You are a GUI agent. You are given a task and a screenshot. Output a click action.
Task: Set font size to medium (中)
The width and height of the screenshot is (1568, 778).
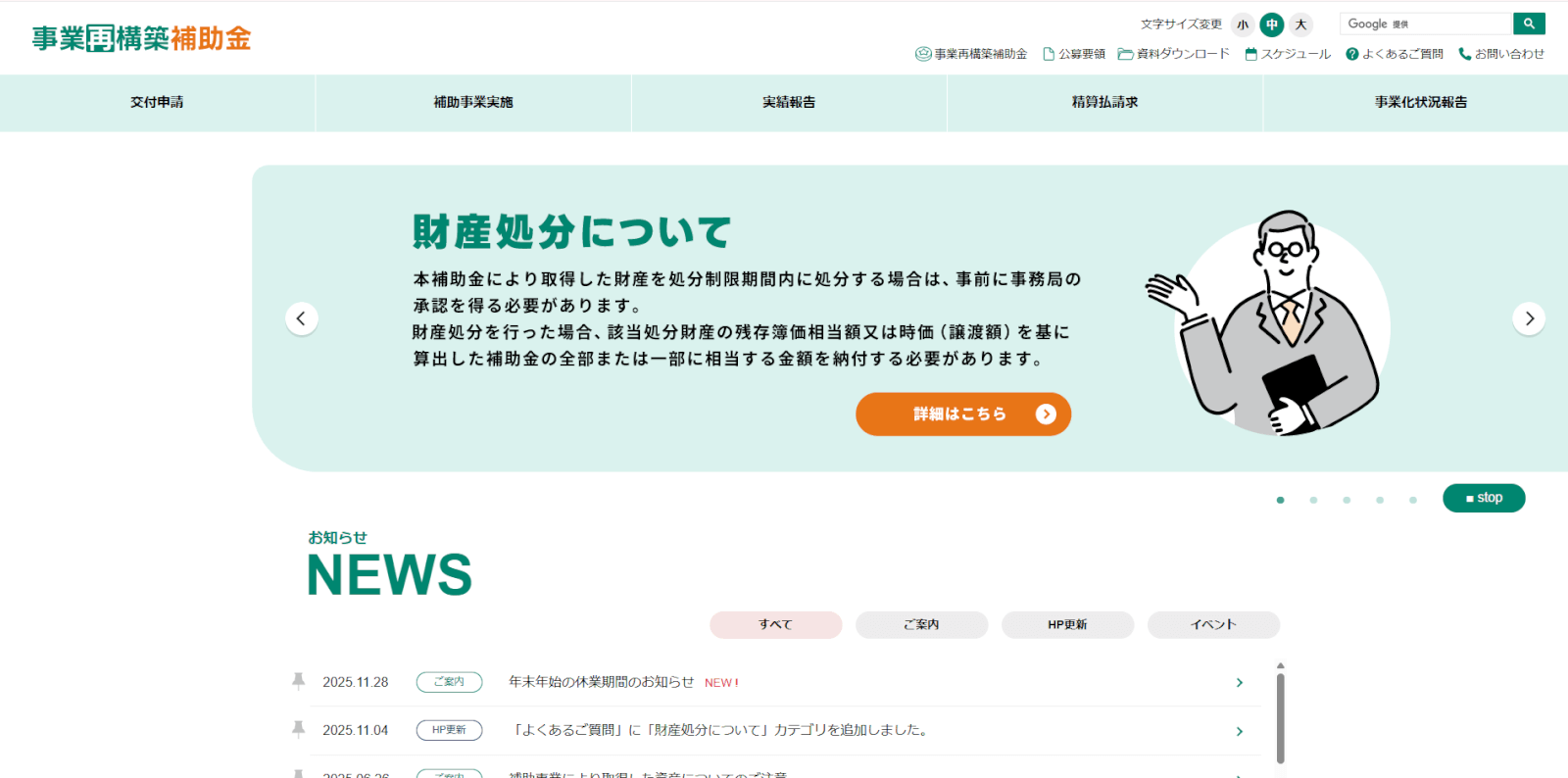click(x=1272, y=24)
